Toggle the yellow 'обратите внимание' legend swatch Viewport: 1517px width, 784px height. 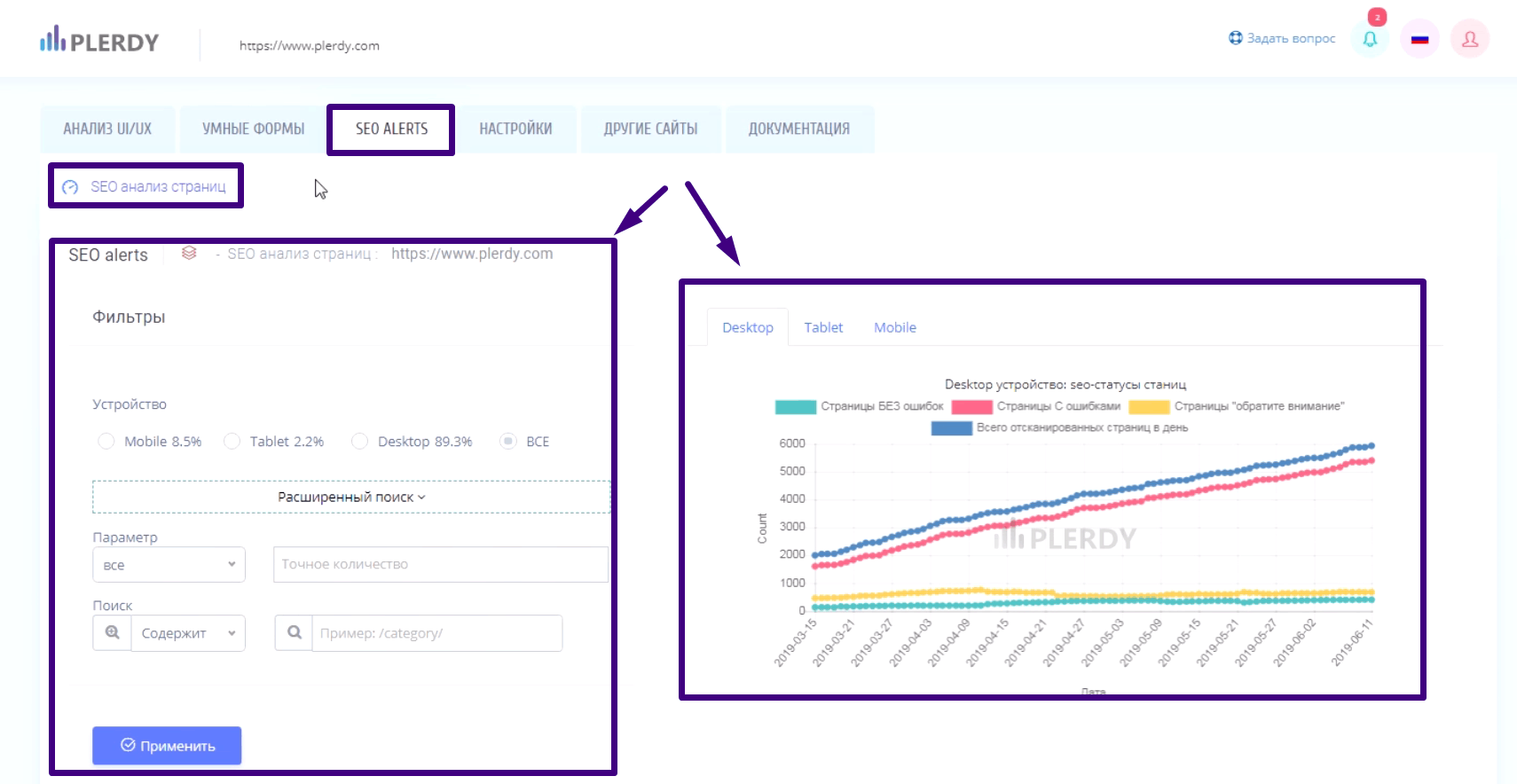(x=1149, y=407)
